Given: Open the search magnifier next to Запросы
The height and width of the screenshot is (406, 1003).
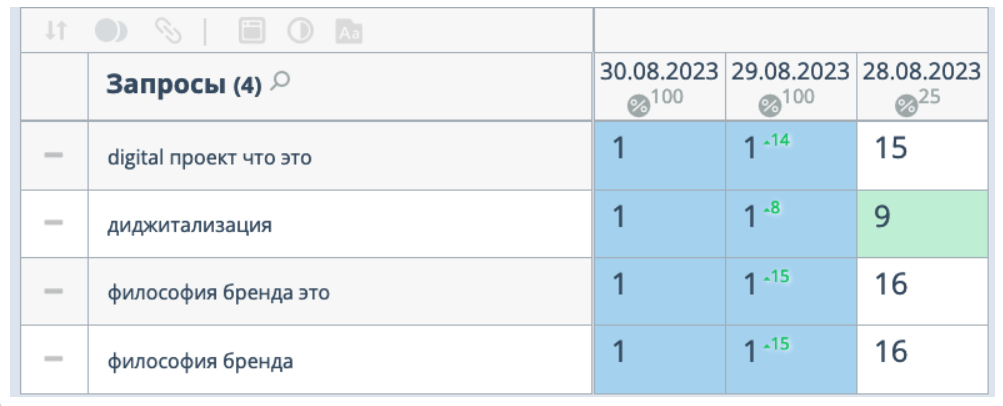Looking at the screenshot, I should [280, 81].
